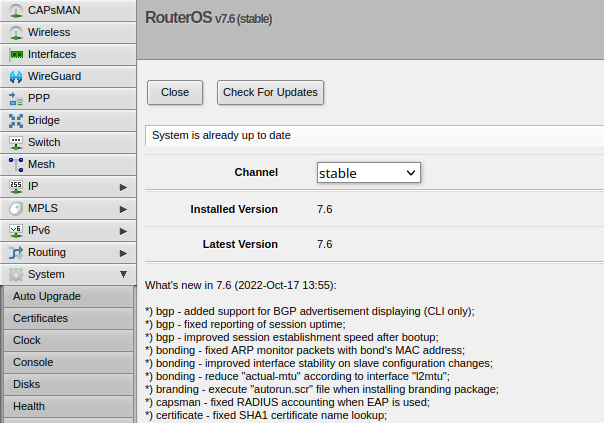The width and height of the screenshot is (604, 423).
Task: Open the Mesh menu item
Action: click(68, 164)
